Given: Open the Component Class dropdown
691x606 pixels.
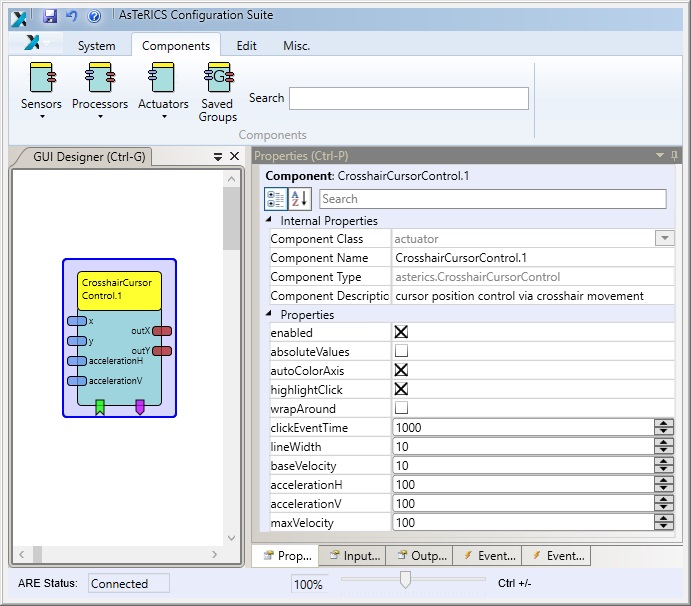Looking at the screenshot, I should coord(663,239).
